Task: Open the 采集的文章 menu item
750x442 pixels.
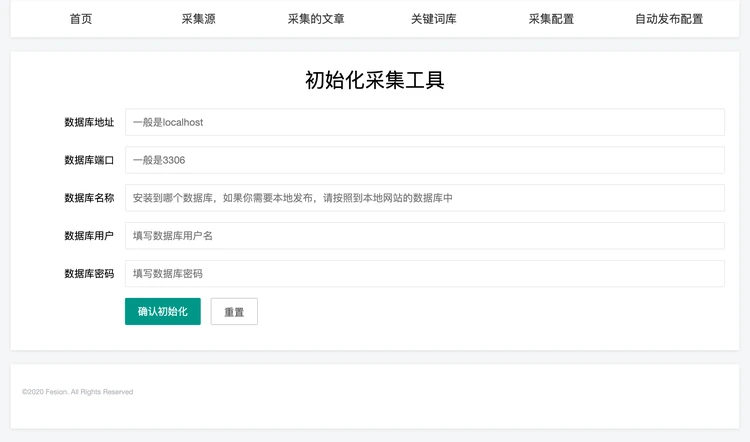Action: point(316,19)
